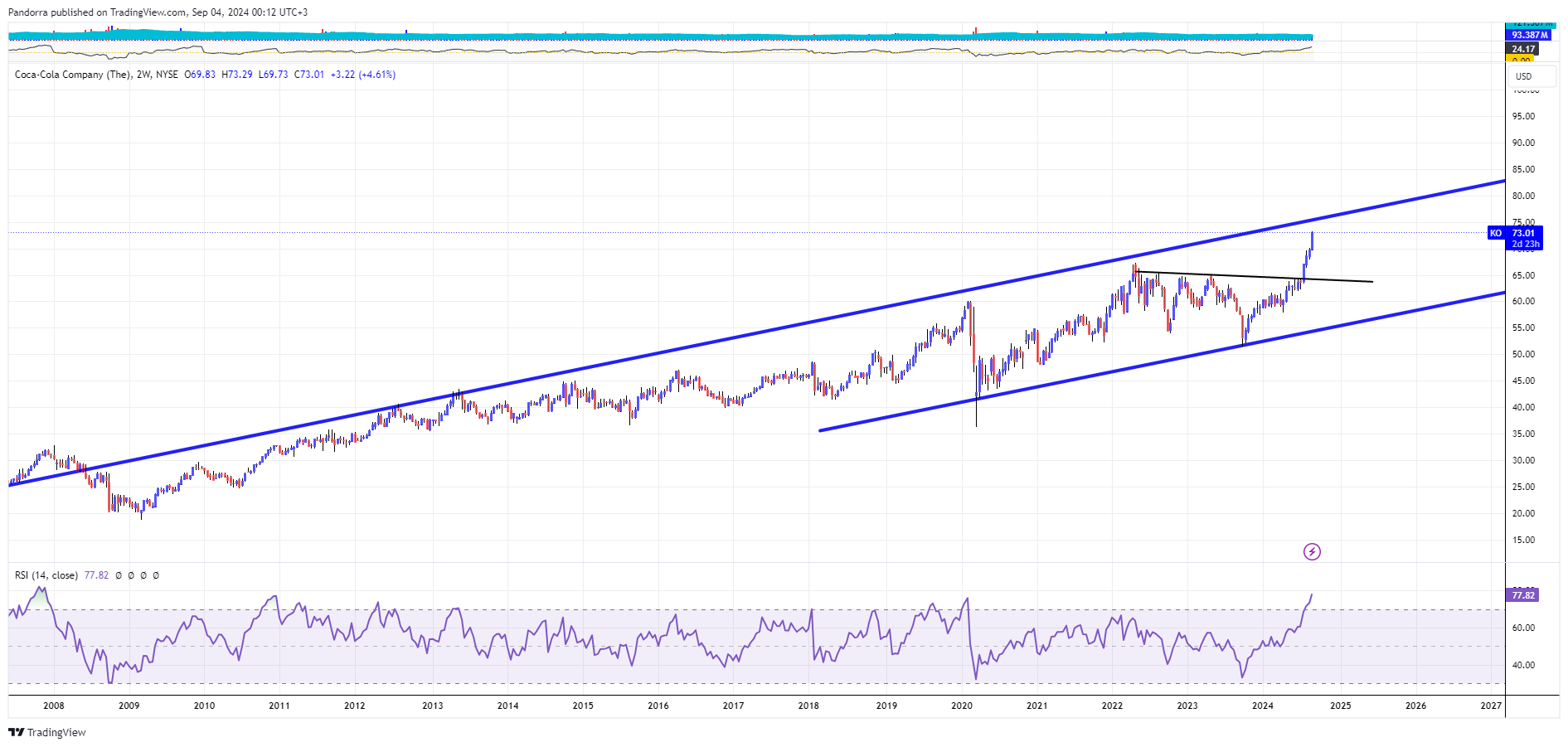The image size is (1568, 747).
Task: Click the +3.22 (+4.61%) change value
Action: pyautogui.click(x=363, y=75)
